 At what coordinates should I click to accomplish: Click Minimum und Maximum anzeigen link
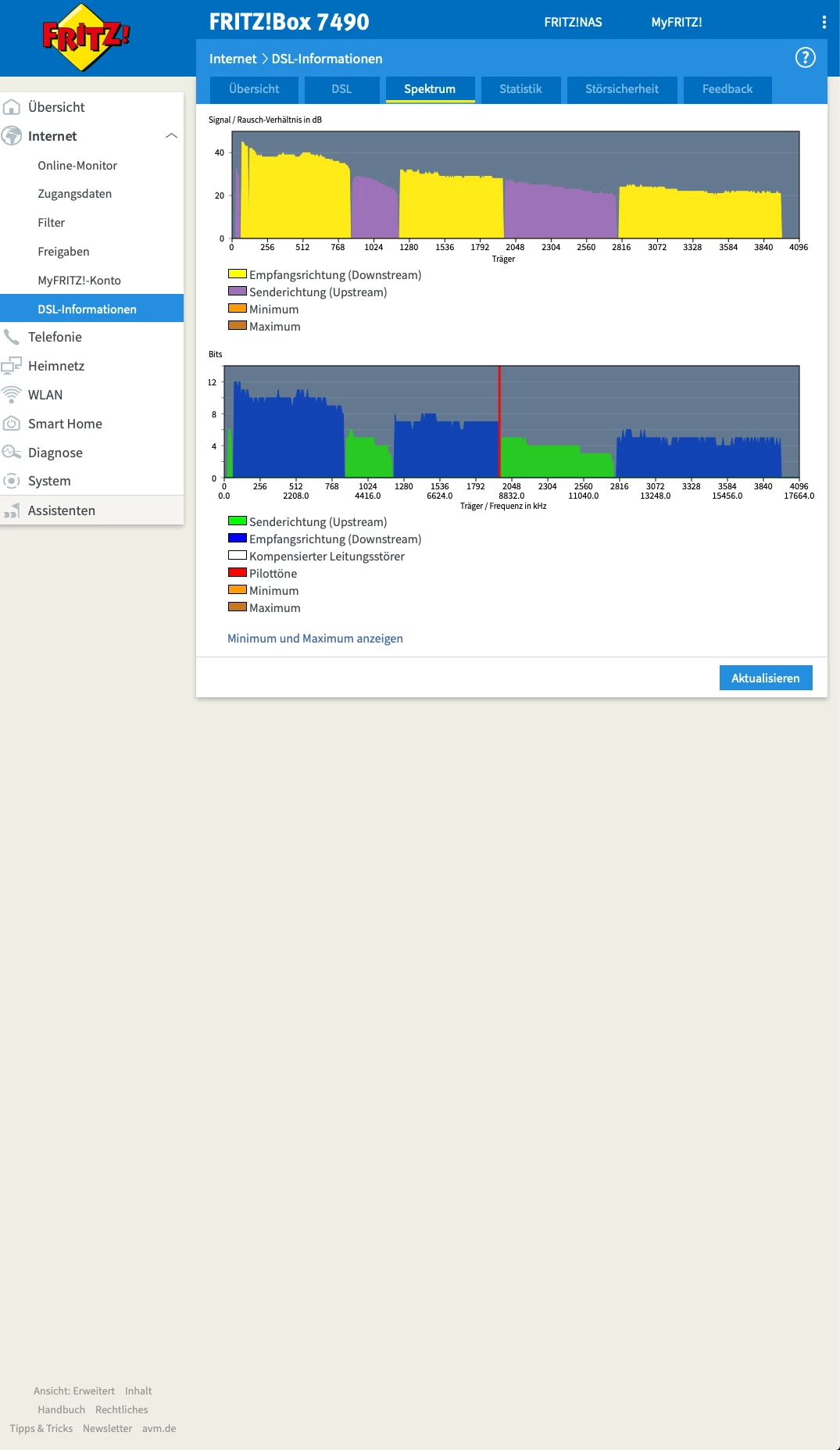[x=315, y=639]
